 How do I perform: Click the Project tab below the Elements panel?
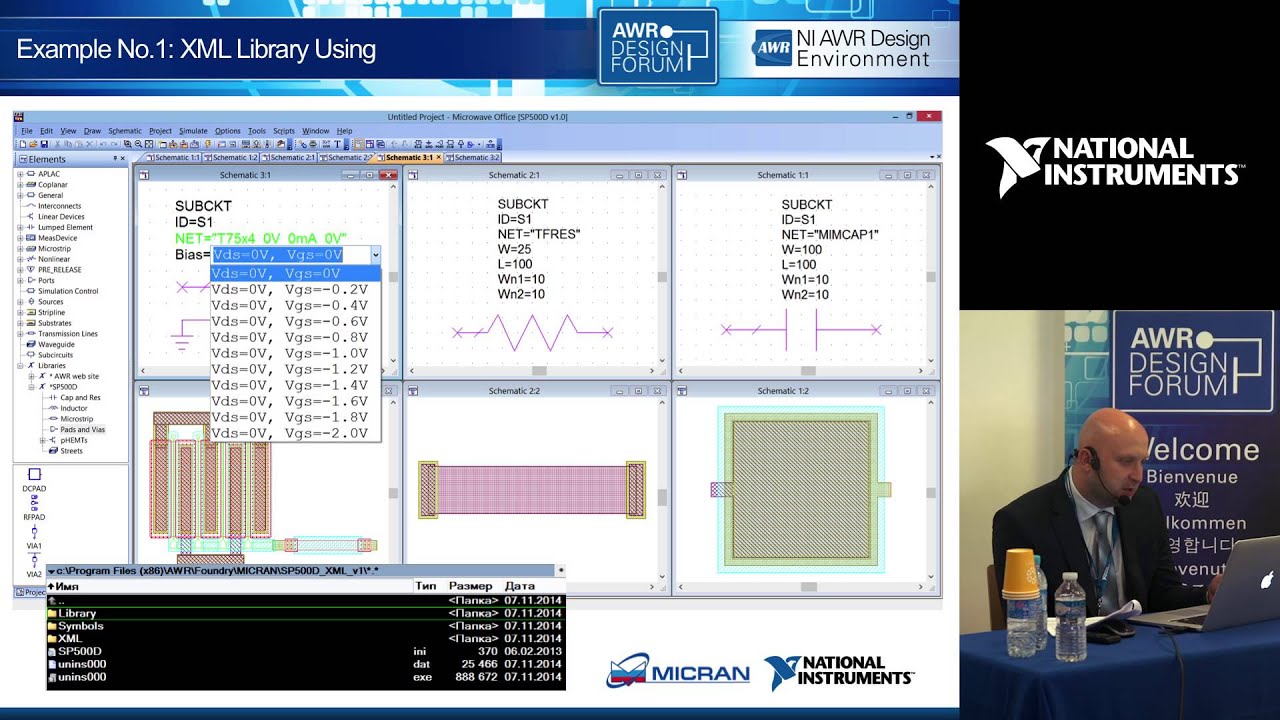[x=30, y=592]
